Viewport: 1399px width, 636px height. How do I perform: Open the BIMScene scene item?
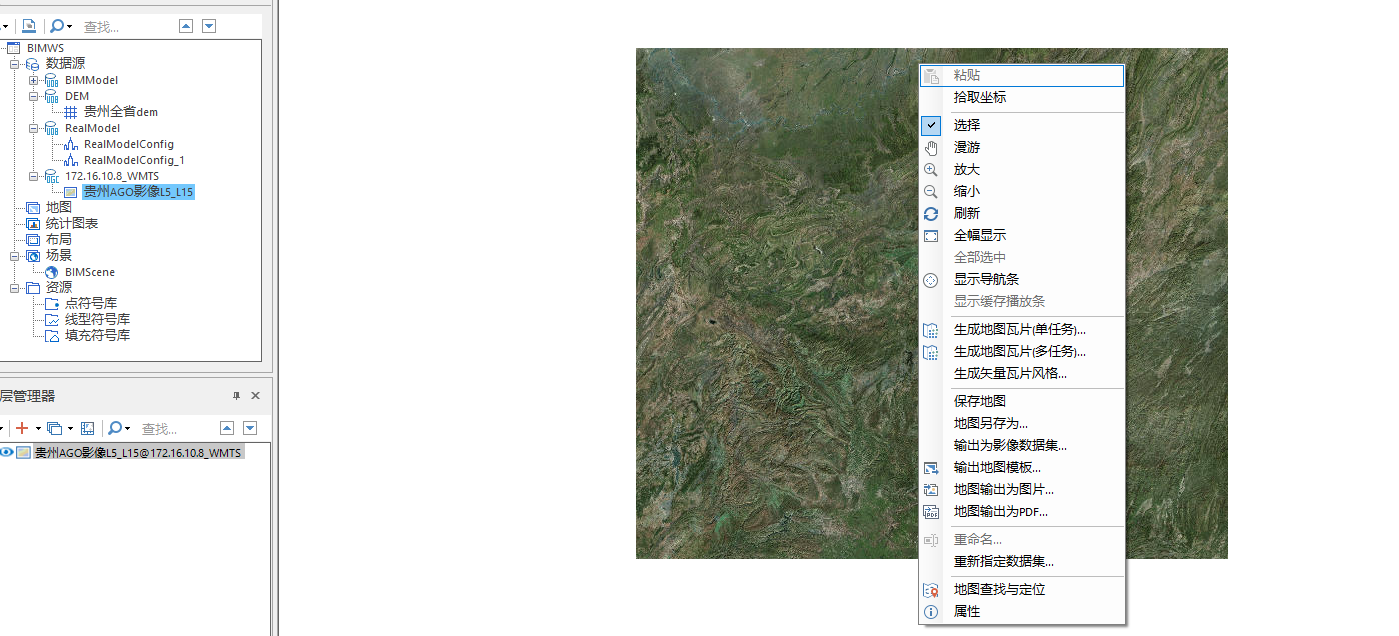coord(89,272)
